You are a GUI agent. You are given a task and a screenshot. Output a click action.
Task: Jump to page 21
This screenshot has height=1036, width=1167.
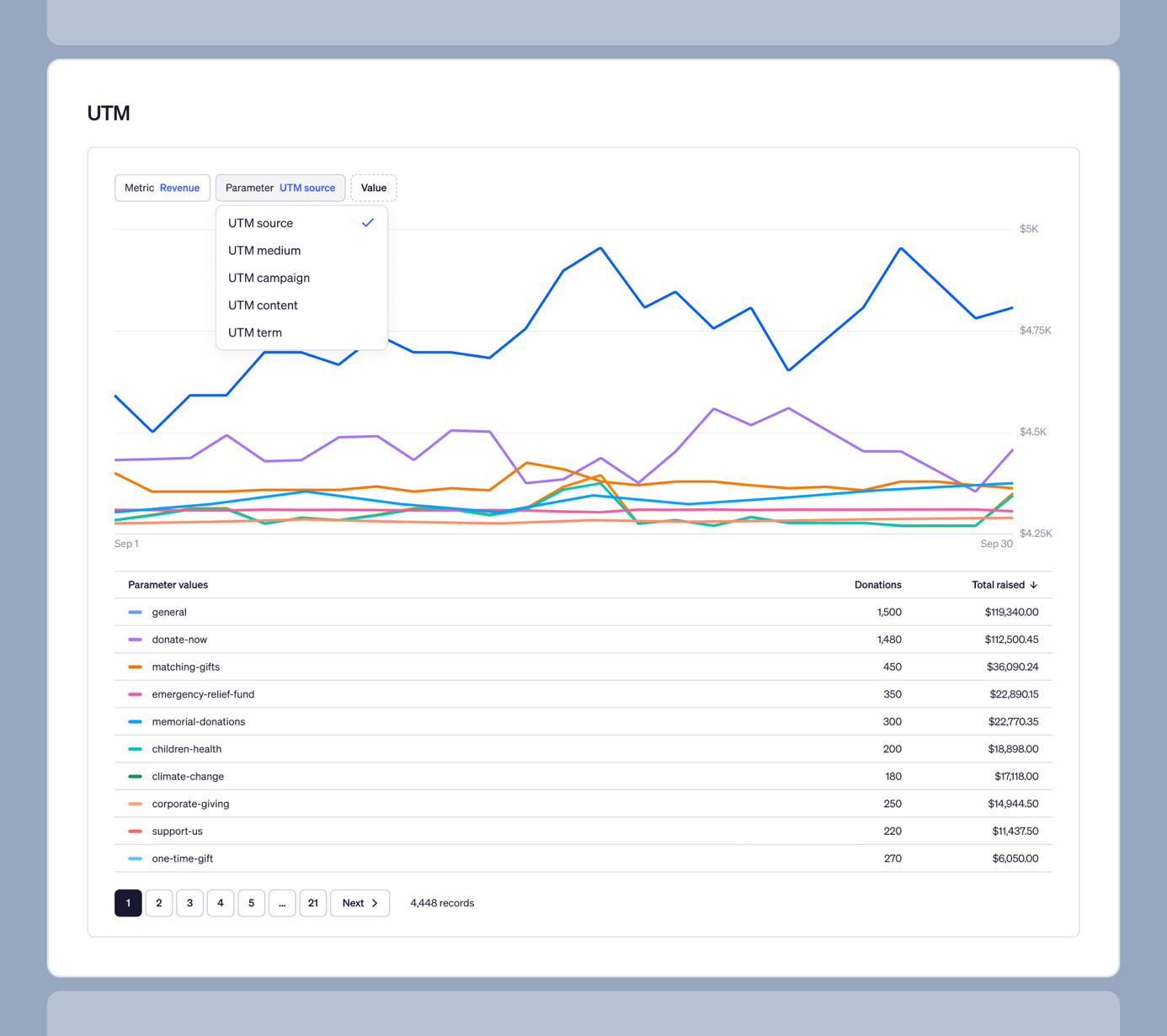[312, 903]
